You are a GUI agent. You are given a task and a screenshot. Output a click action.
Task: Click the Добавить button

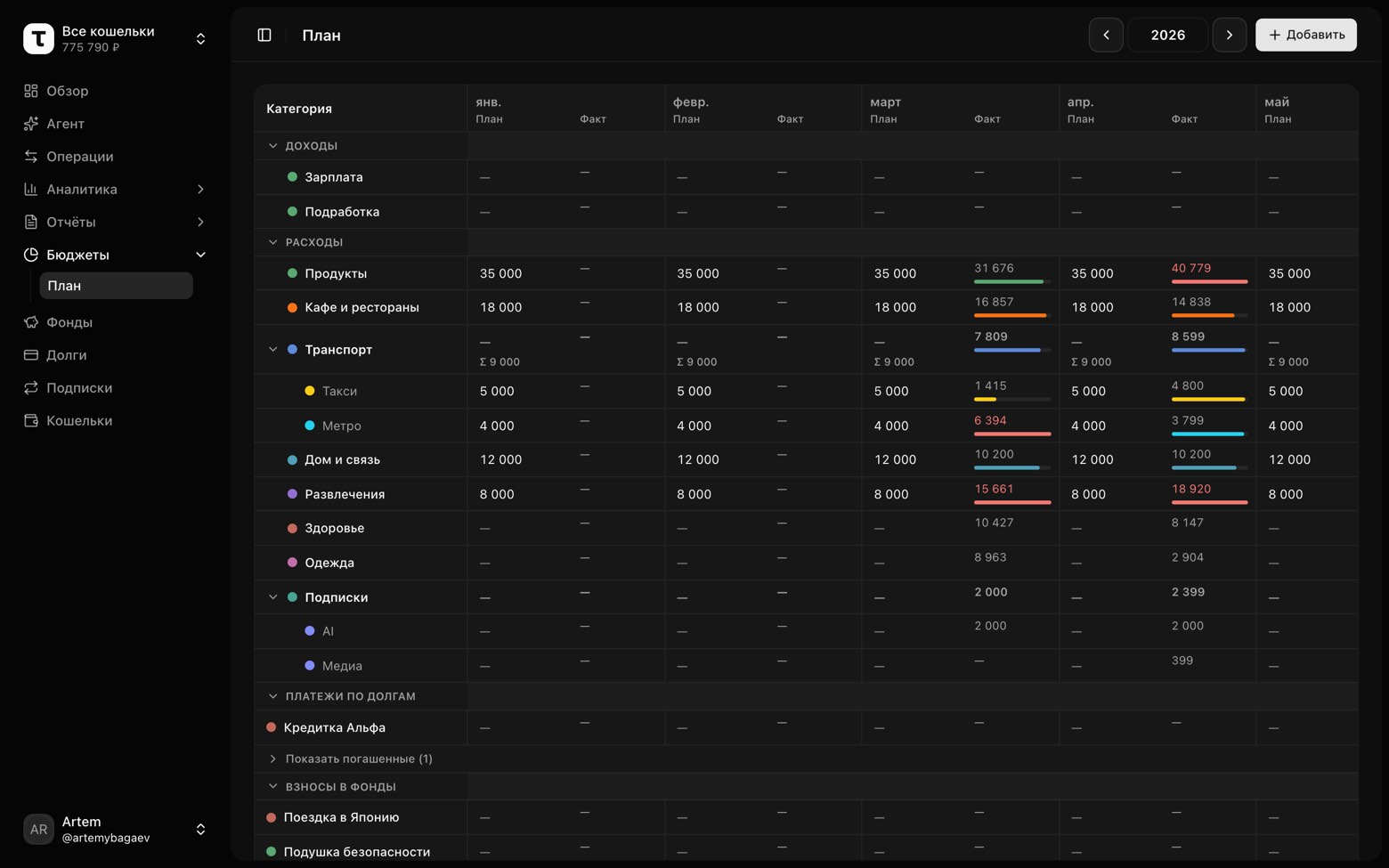1306,35
